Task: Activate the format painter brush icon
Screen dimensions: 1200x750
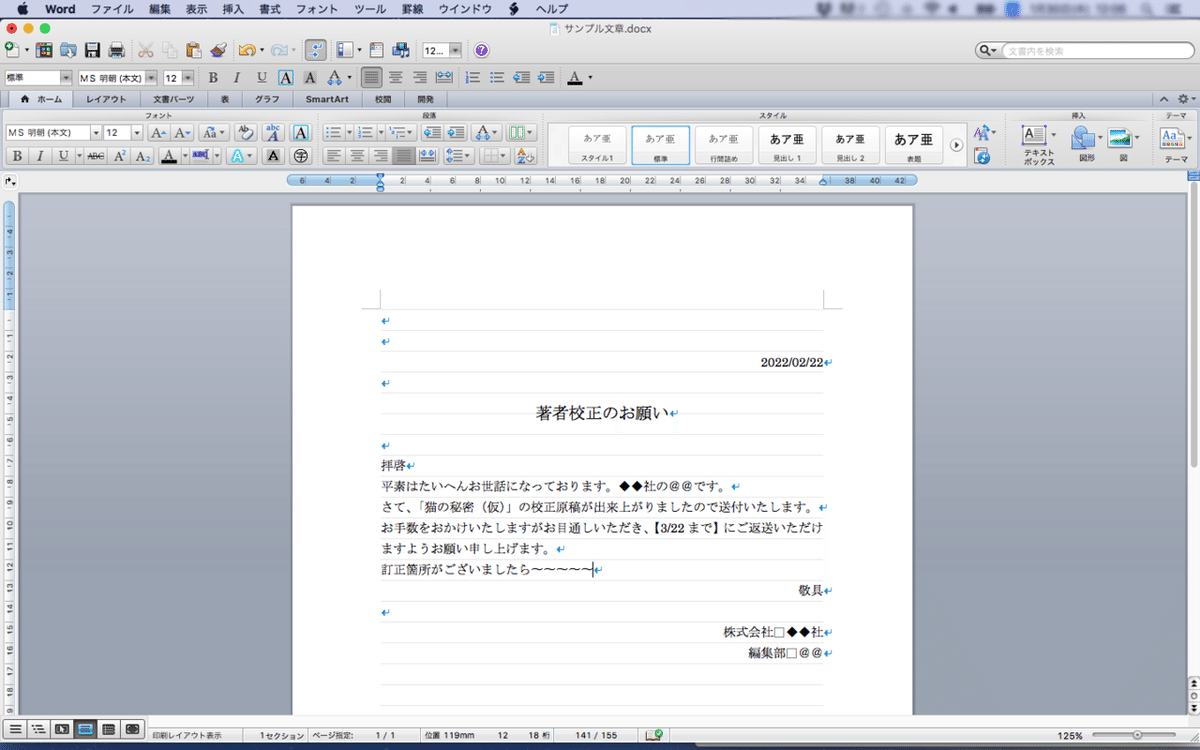Action: pyautogui.click(x=220, y=50)
